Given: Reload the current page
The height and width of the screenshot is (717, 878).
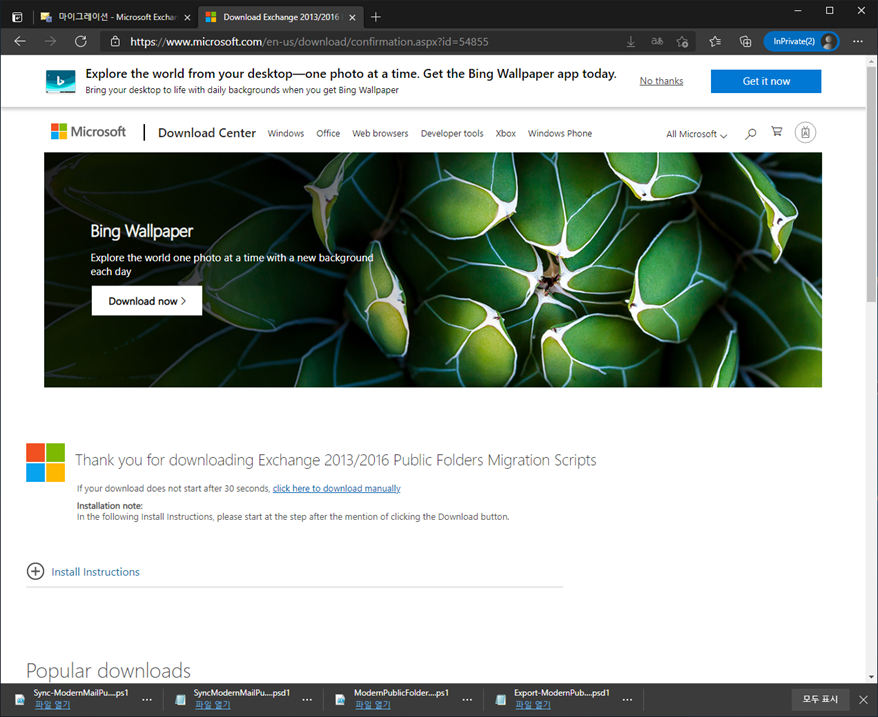Looking at the screenshot, I should [81, 41].
